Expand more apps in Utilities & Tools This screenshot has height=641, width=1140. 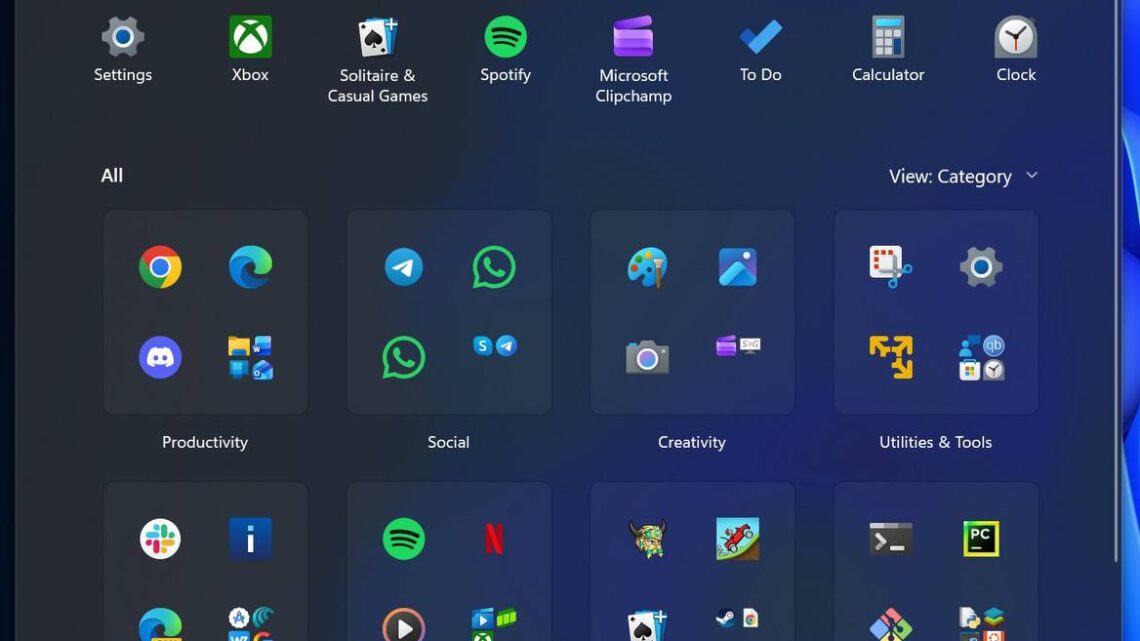[x=981, y=357]
